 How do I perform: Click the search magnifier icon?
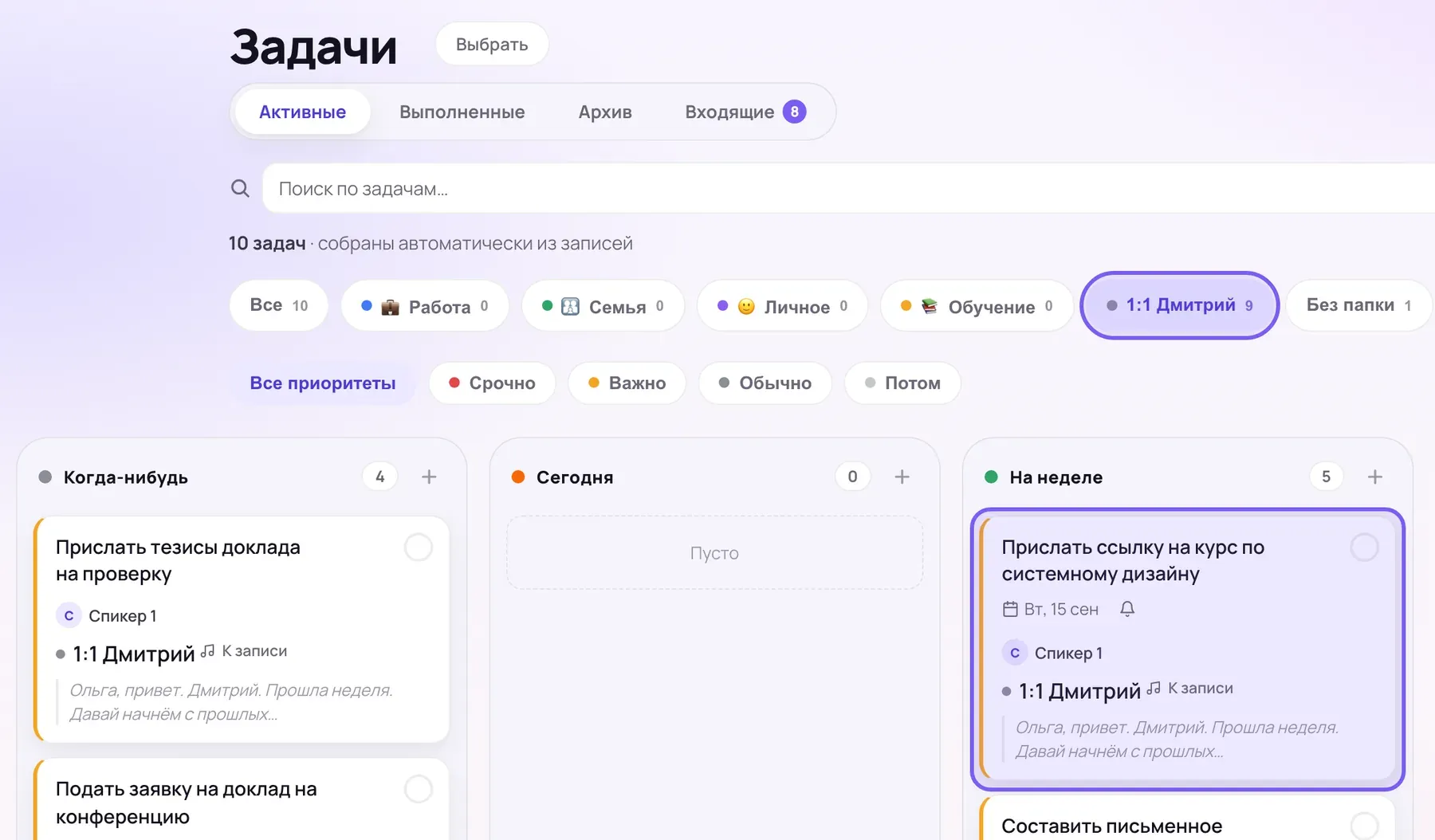(240, 188)
